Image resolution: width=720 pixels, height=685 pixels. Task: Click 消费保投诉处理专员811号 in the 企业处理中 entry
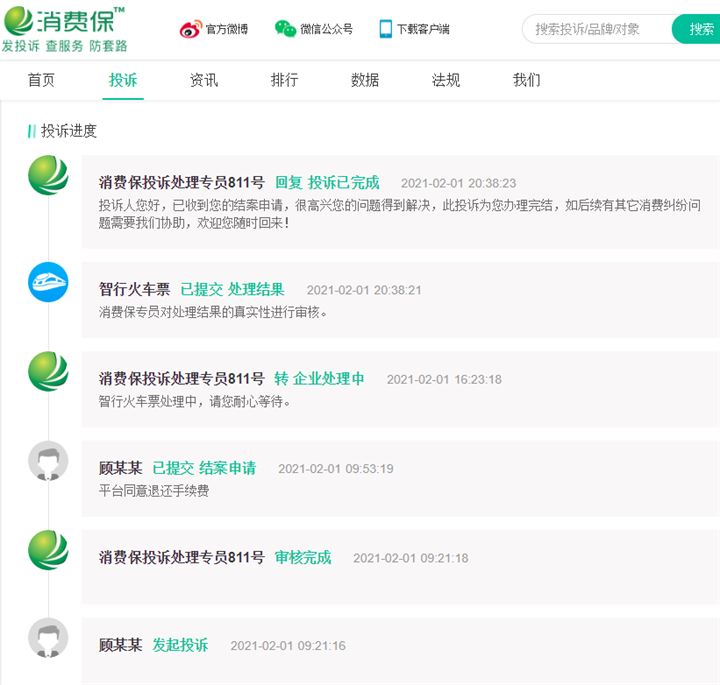pos(182,379)
